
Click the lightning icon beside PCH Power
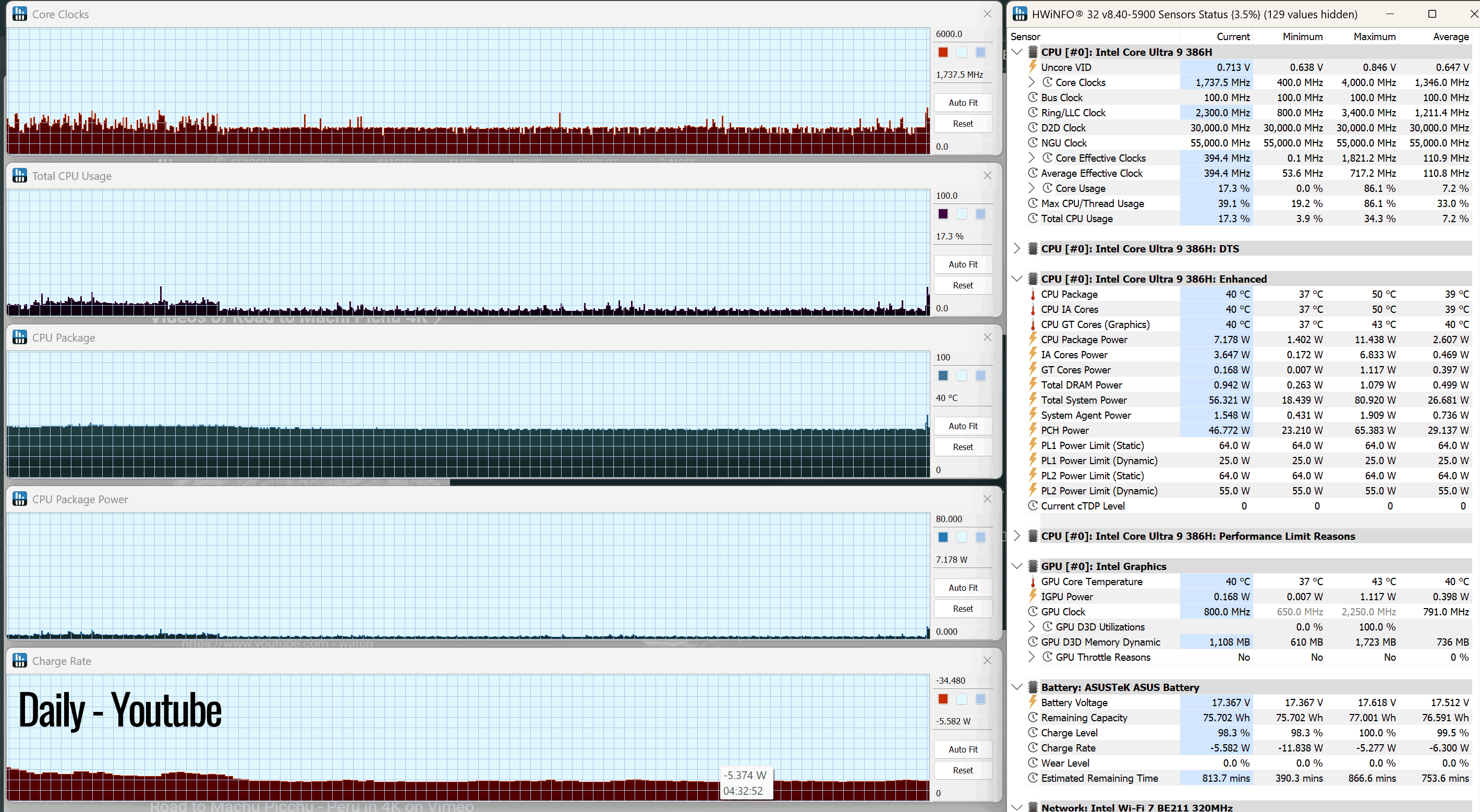(1033, 430)
